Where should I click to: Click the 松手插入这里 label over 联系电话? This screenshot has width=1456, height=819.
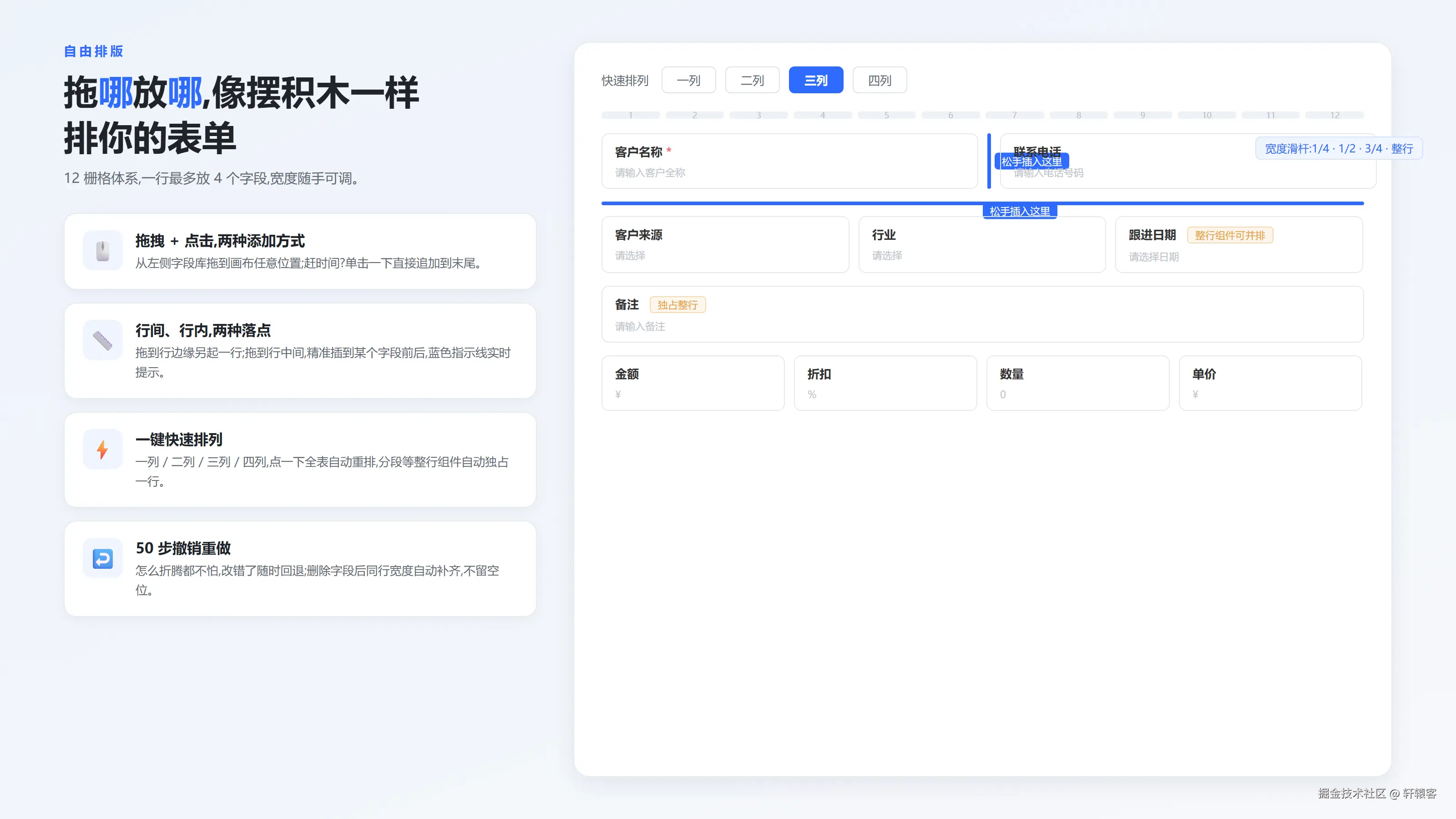[1031, 162]
